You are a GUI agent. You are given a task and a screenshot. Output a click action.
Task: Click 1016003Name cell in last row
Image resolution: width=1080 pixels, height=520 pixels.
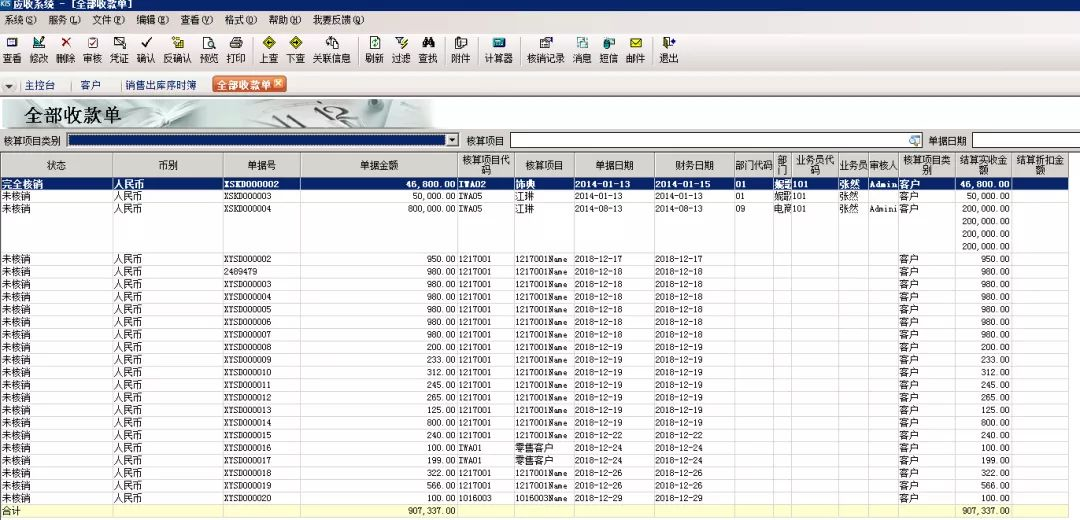pos(544,497)
